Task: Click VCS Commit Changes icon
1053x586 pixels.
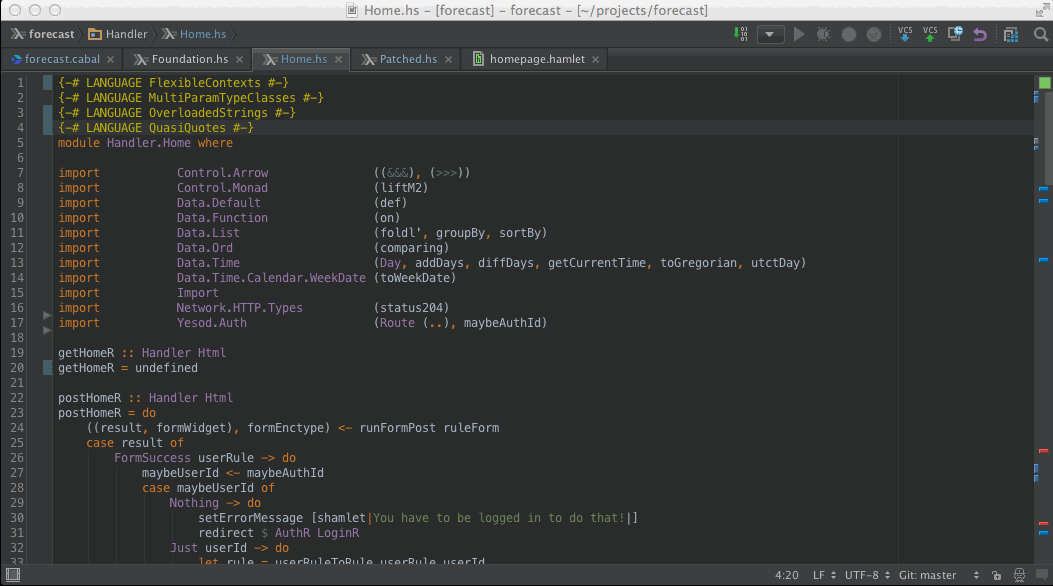Action: 930,34
